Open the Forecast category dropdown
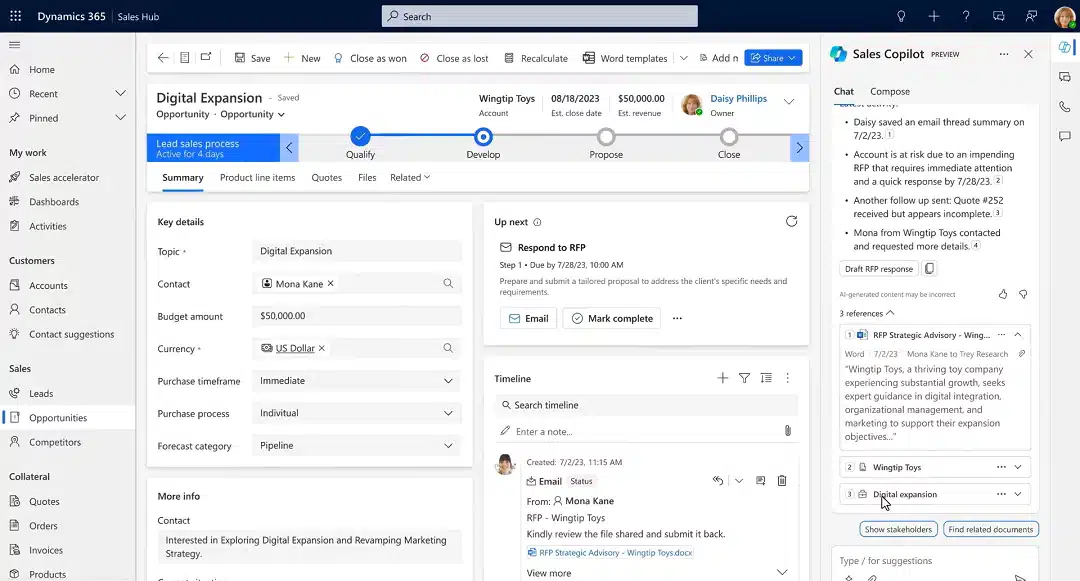1080x581 pixels. pos(357,445)
